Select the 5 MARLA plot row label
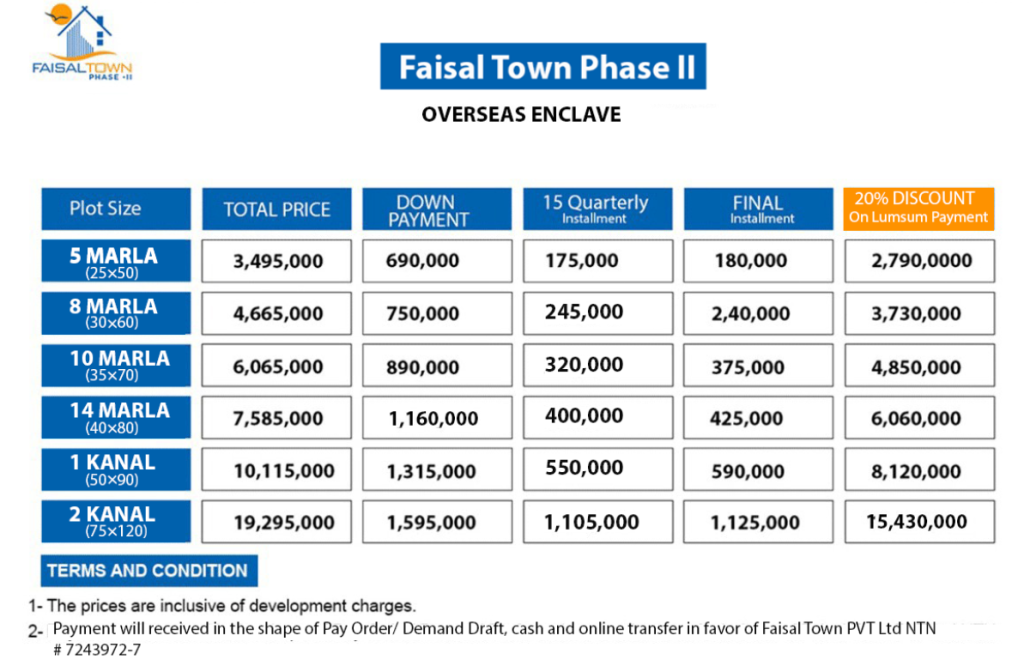This screenshot has height=666, width=1024. 115,261
